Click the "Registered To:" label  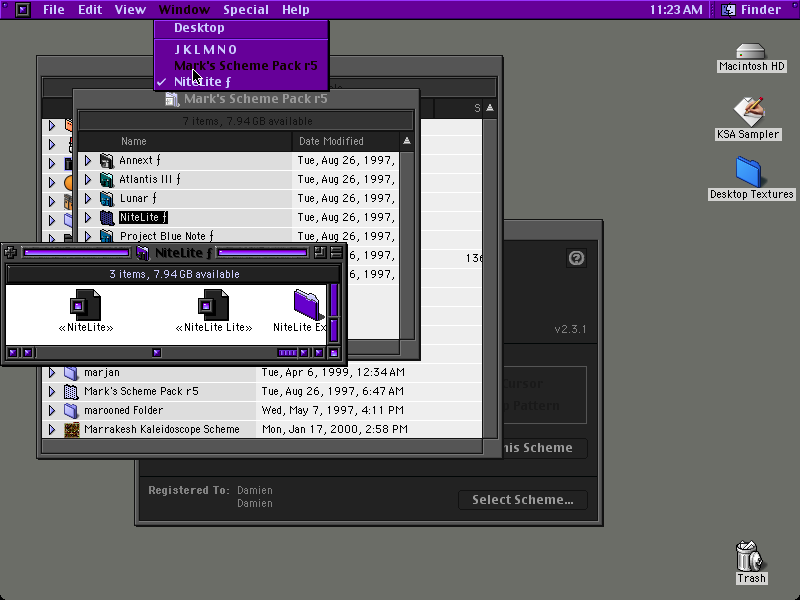coord(189,490)
